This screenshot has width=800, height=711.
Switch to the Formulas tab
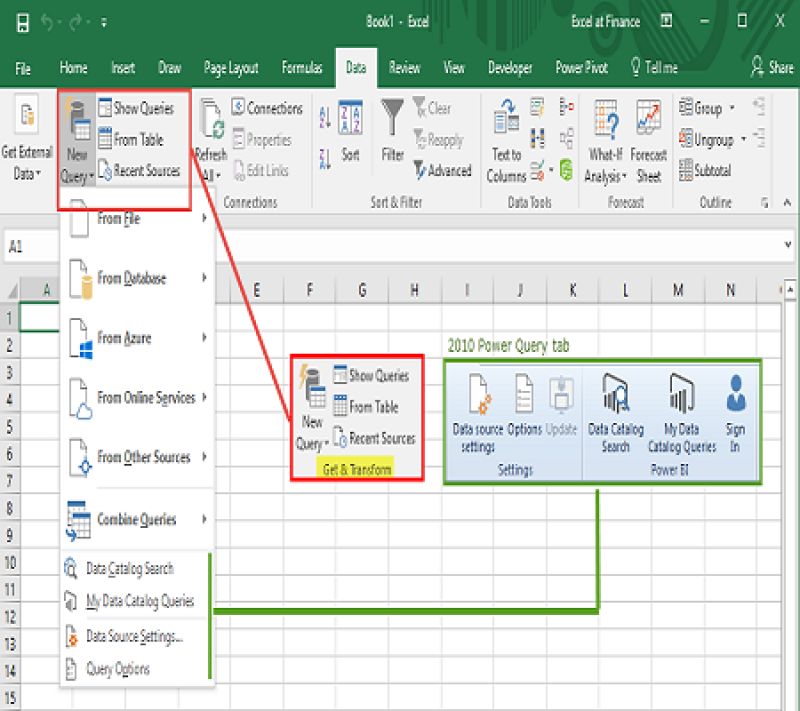(302, 68)
